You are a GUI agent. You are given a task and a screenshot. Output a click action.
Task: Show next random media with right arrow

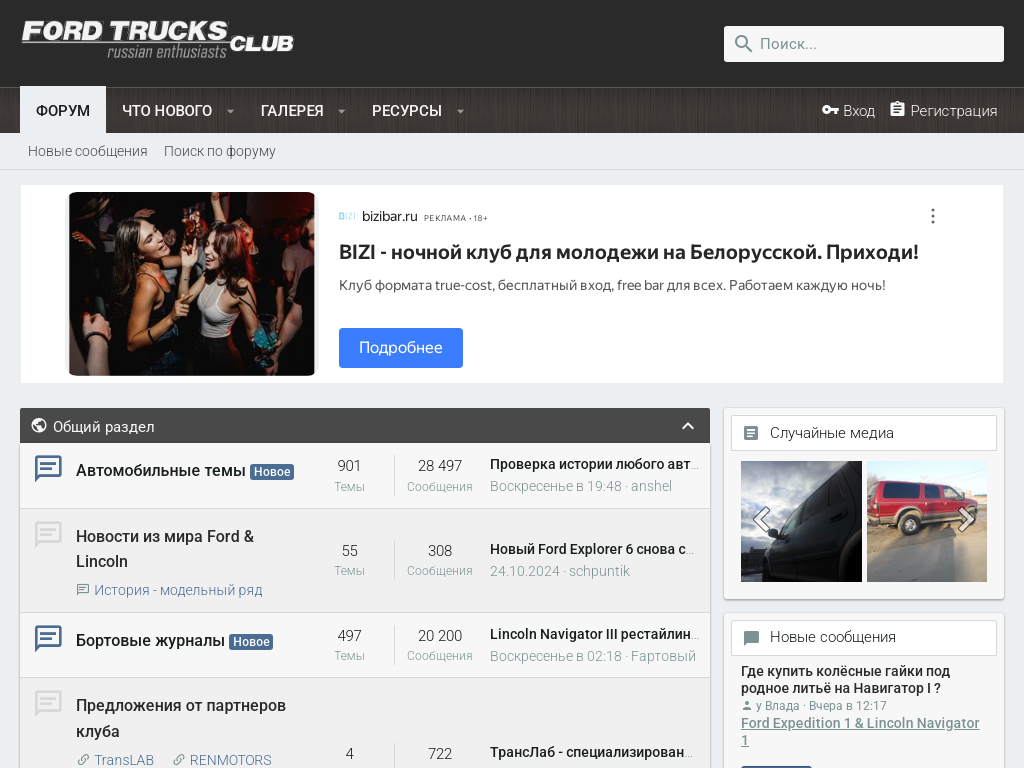[x=966, y=519]
